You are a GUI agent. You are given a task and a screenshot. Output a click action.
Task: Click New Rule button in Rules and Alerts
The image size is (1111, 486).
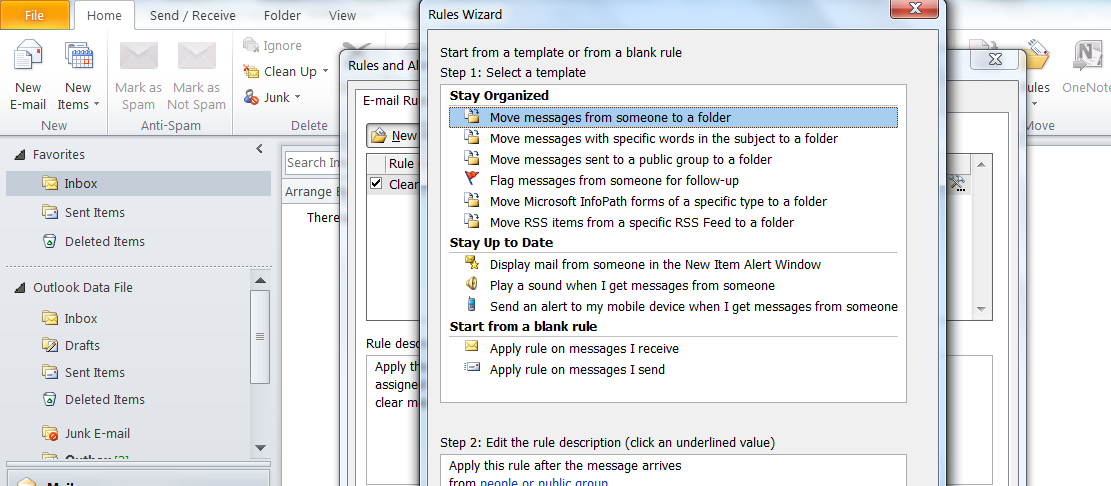393,135
